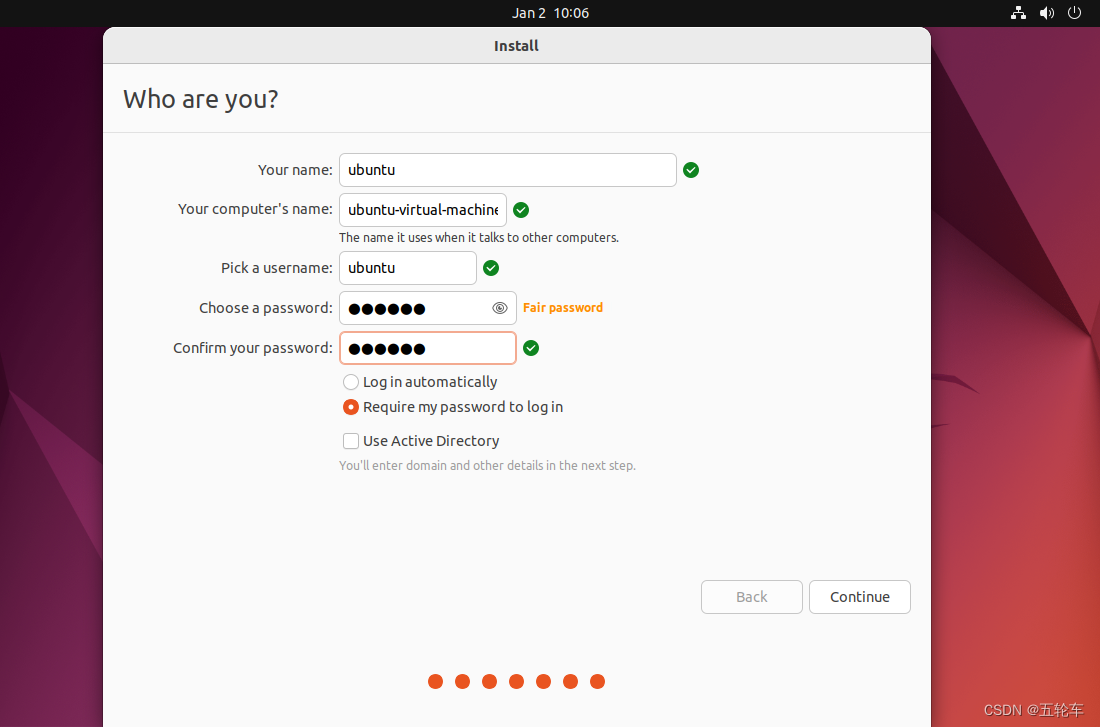Click green checkmark beside computer's name field
The width and height of the screenshot is (1100, 727).
tap(521, 210)
